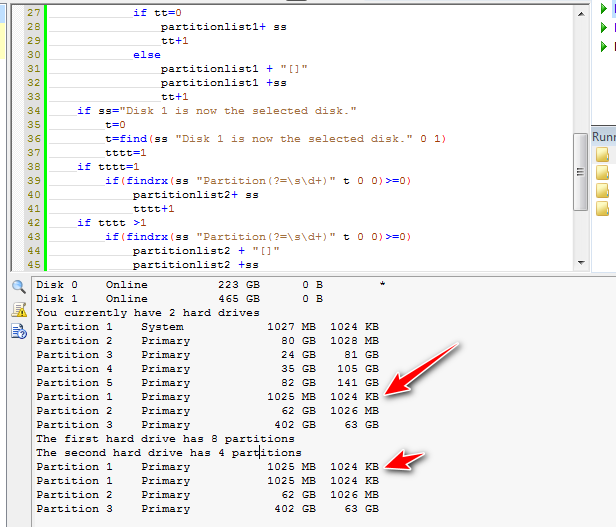616x527 pixels.
Task: Click the bottommost folder icon under Runn panel
Action: coord(602,208)
